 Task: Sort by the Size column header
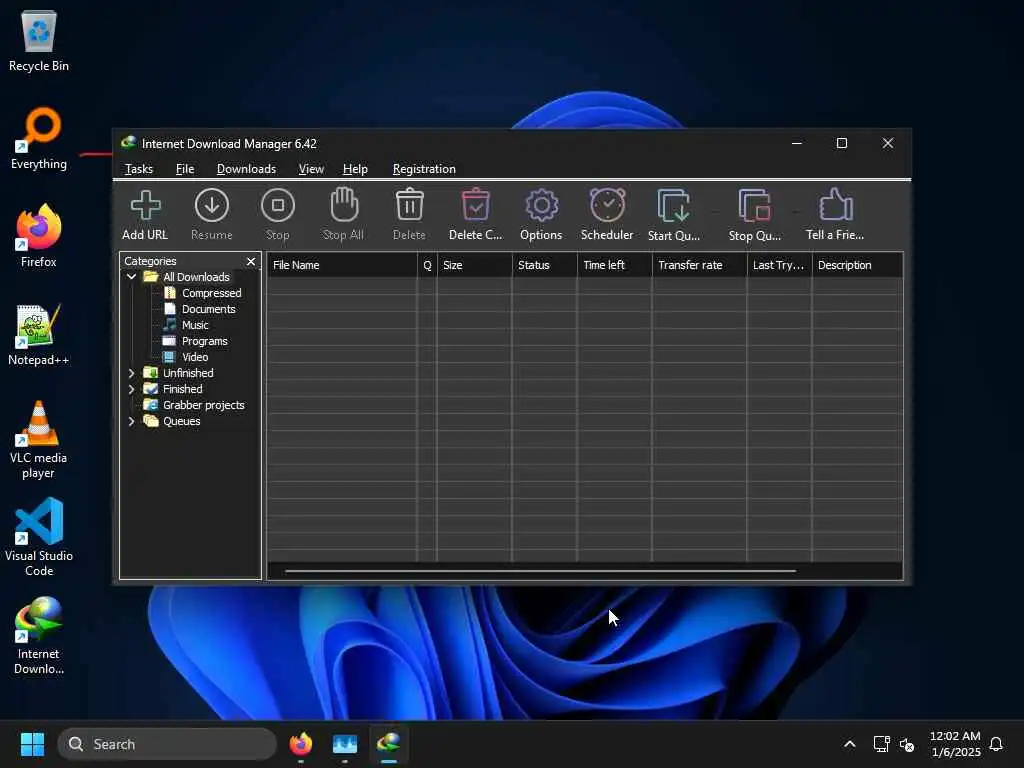tap(474, 265)
